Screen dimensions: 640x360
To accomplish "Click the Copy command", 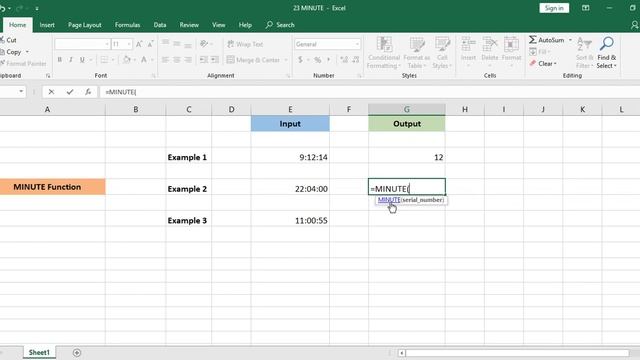I will (11, 52).
